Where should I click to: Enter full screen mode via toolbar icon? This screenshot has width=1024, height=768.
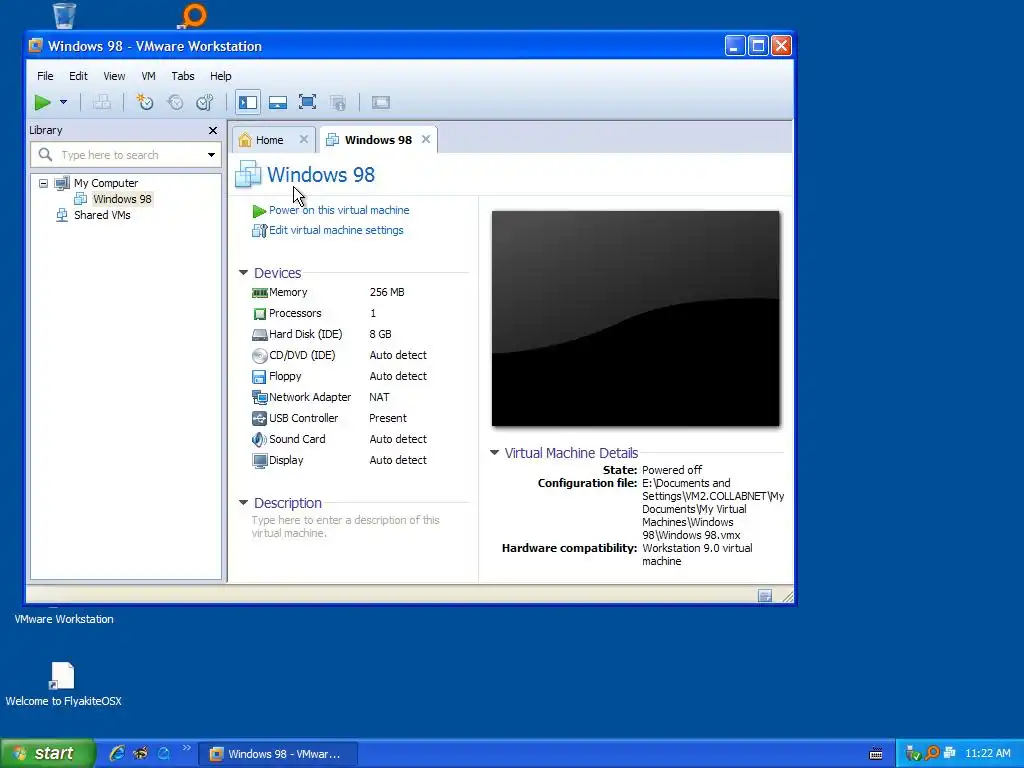pos(308,103)
